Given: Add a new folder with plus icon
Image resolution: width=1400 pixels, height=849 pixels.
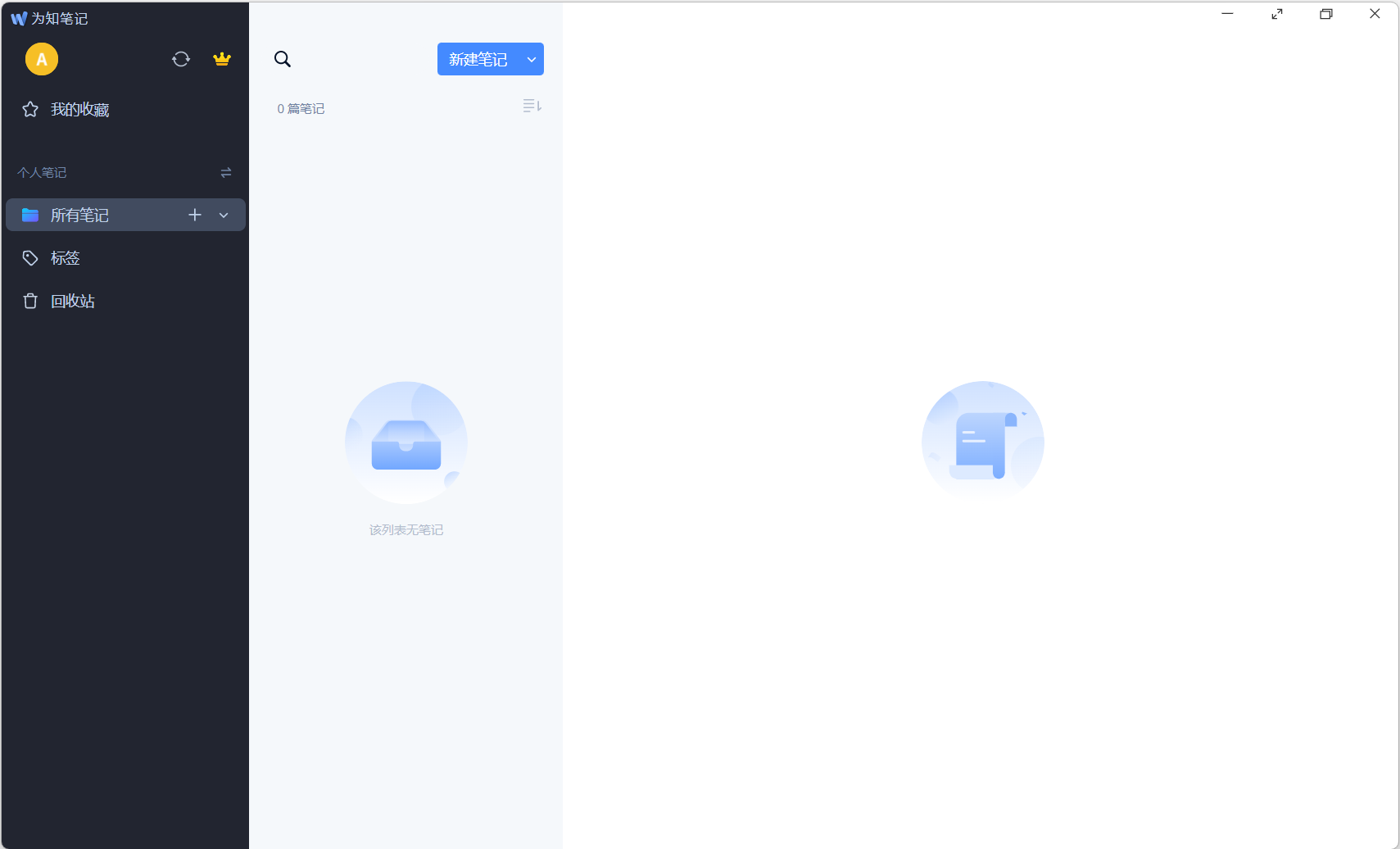Looking at the screenshot, I should pyautogui.click(x=195, y=215).
